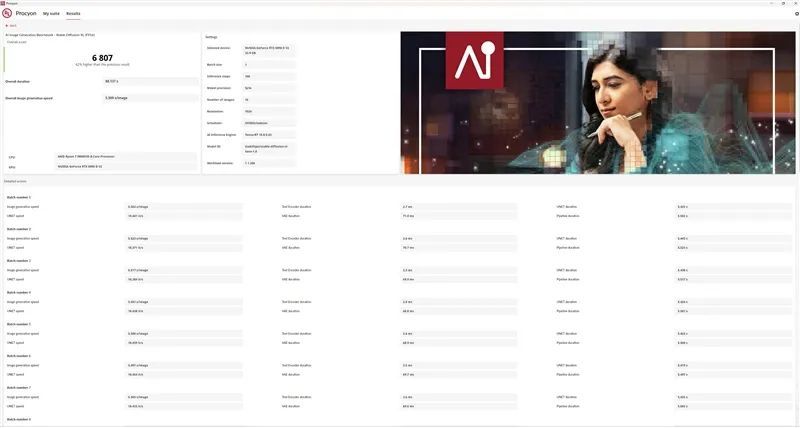Click Batch 1 VAE duration value
The height and width of the screenshot is (428, 800).
(x=459, y=216)
